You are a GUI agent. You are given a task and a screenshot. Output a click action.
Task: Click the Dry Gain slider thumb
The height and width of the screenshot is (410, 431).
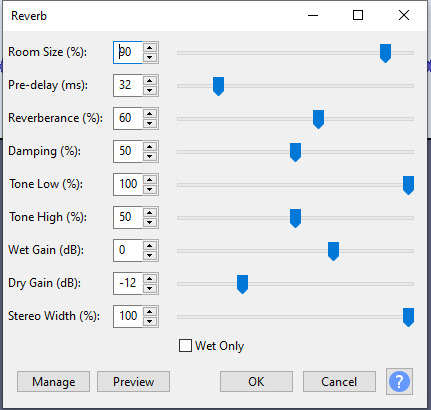click(x=242, y=284)
